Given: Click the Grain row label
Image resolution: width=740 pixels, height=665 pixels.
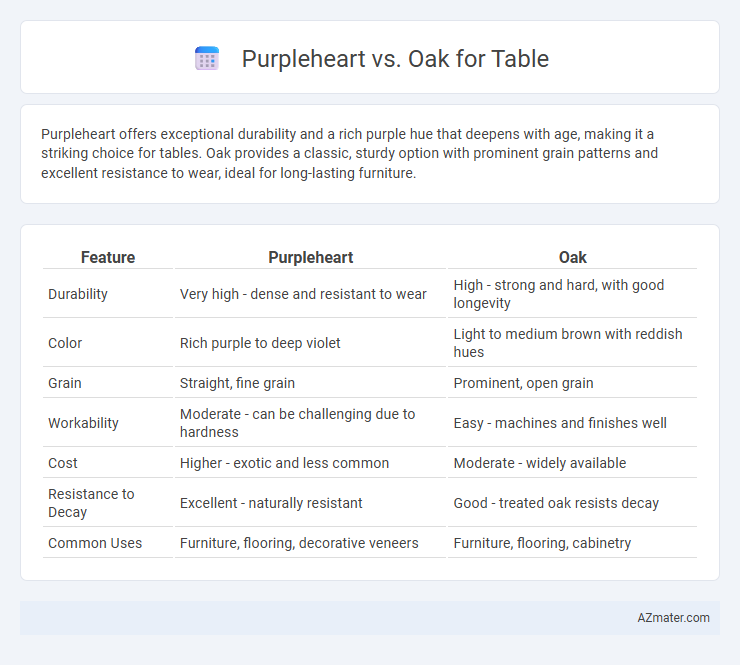Looking at the screenshot, I should (x=65, y=383).
